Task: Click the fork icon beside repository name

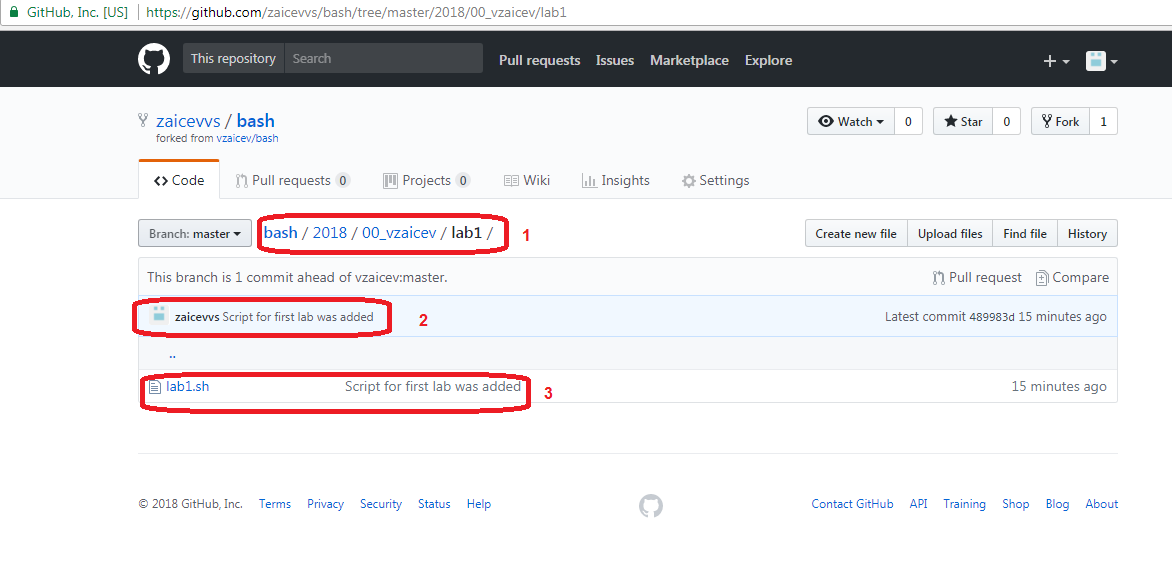Action: click(144, 120)
